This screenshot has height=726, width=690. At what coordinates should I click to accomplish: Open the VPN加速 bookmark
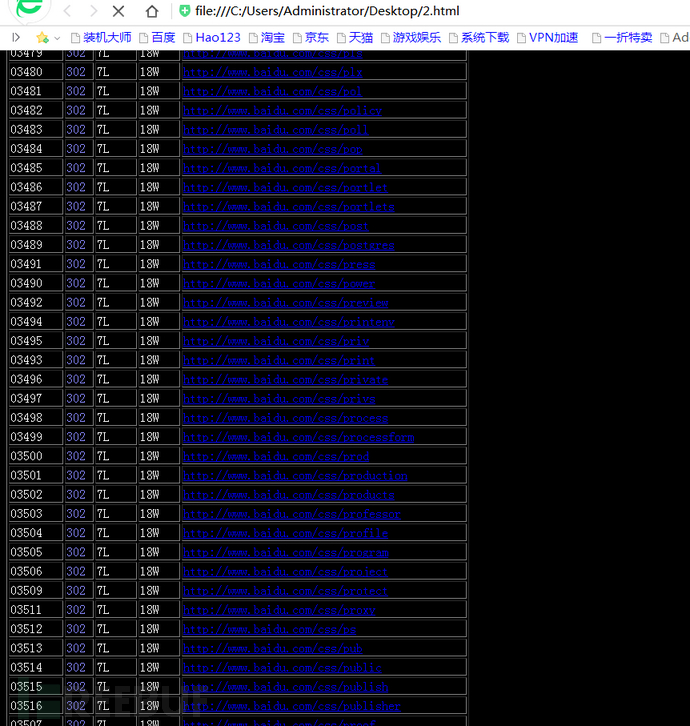coord(547,38)
